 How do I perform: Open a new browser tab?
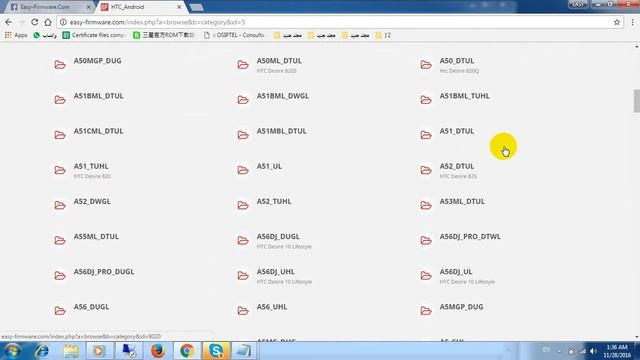[197, 7]
